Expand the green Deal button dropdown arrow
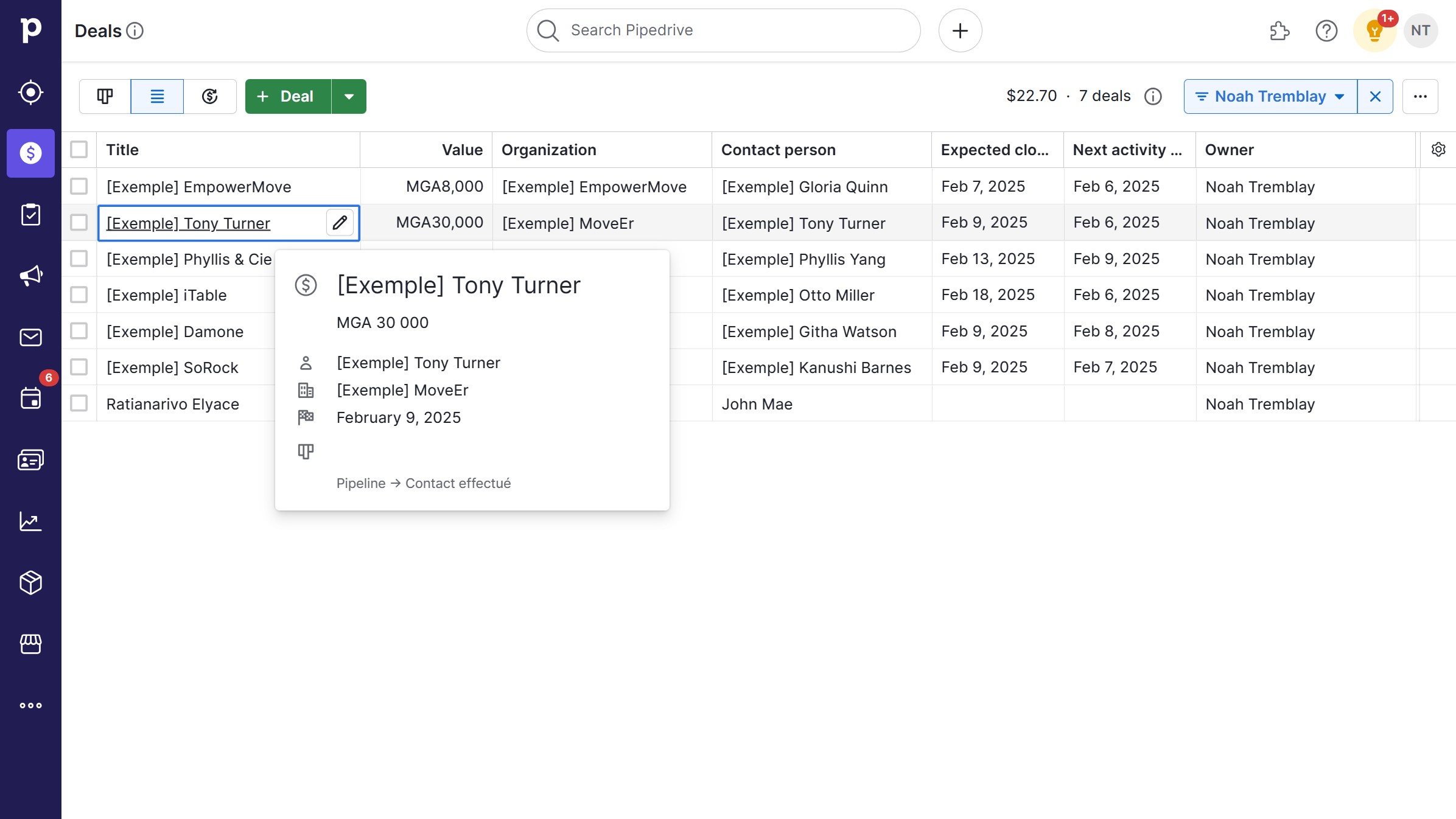Screen dimensions: 1456x819 [x=349, y=96]
